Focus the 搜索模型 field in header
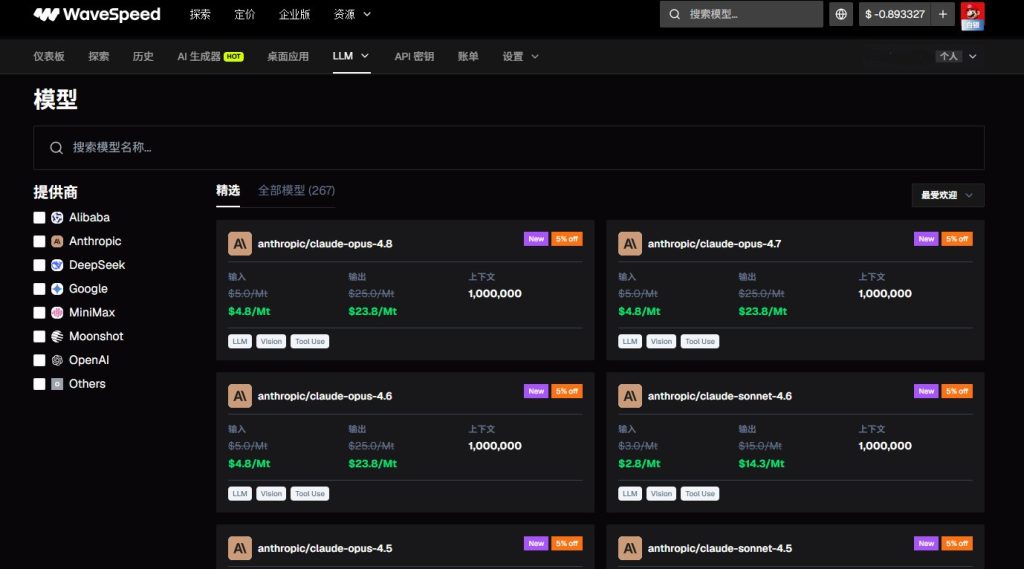This screenshot has width=1024, height=569. 741,14
